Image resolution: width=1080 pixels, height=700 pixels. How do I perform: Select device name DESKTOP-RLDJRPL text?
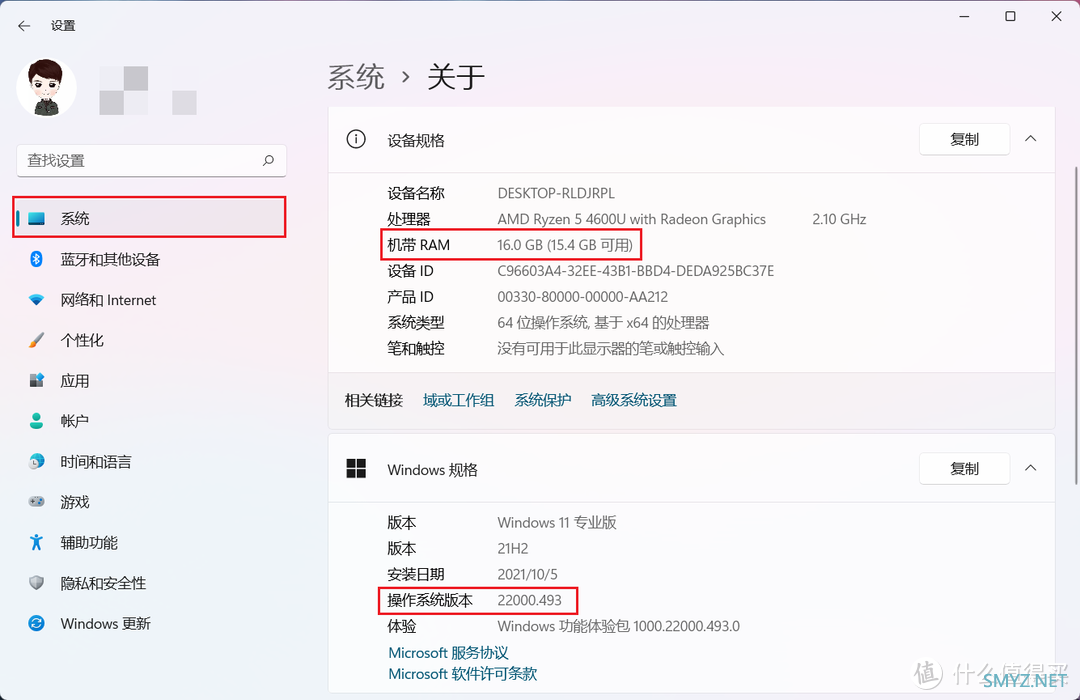click(x=556, y=193)
